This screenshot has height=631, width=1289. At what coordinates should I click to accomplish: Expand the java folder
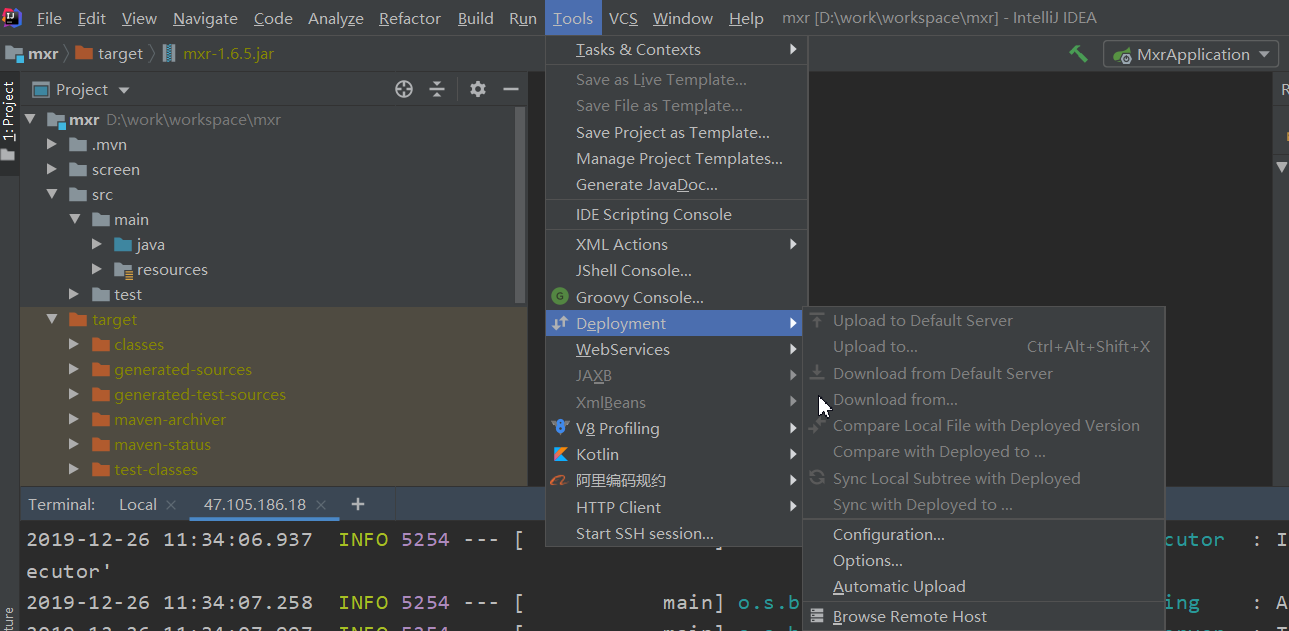pyautogui.click(x=97, y=245)
